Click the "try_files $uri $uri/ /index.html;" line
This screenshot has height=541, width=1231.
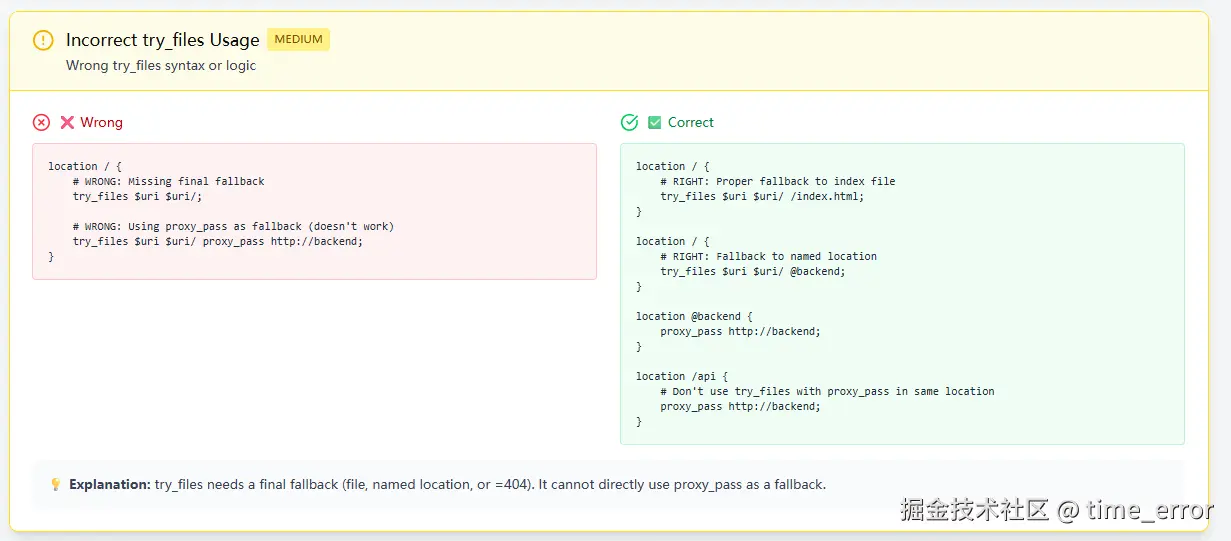[x=761, y=196]
